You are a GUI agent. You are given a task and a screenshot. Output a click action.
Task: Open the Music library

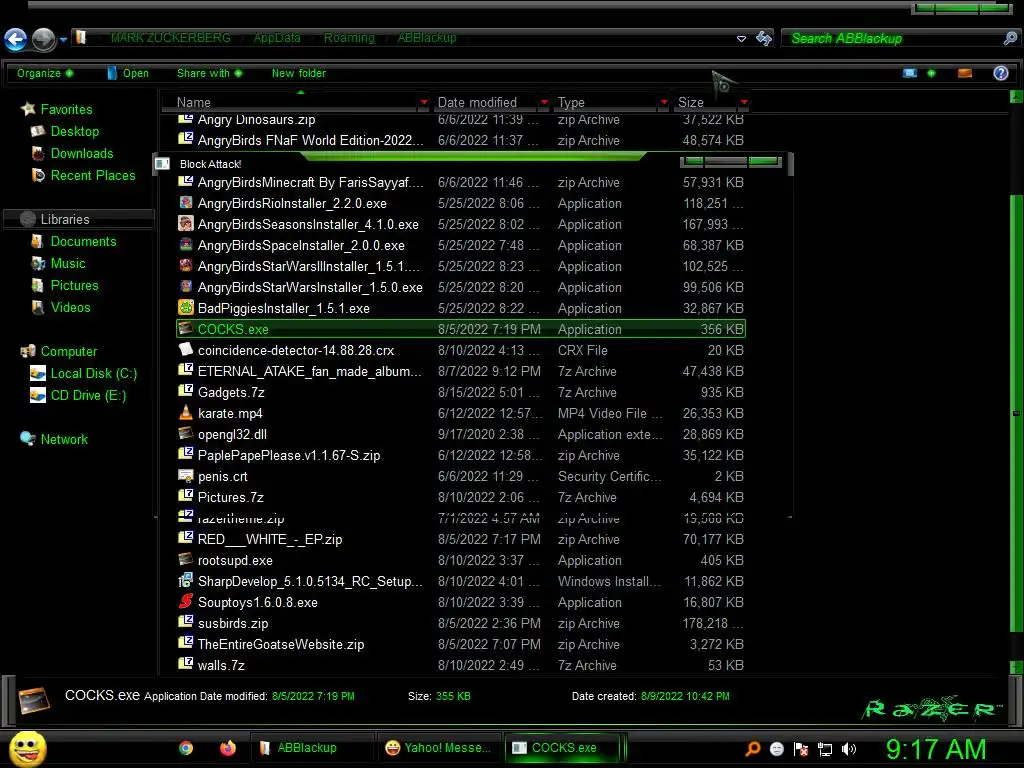(59, 264)
